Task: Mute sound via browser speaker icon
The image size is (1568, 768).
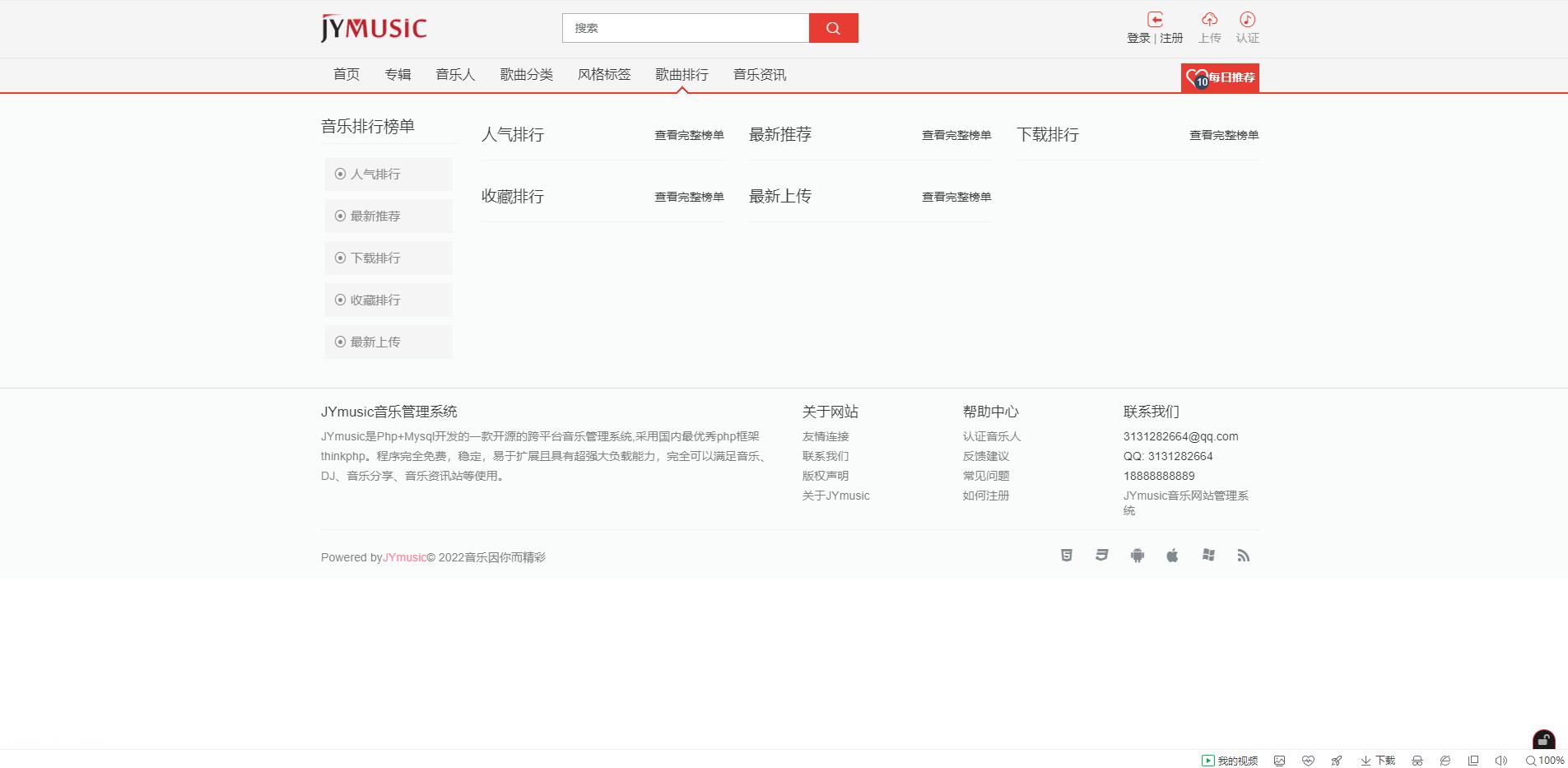Action: point(1501,761)
